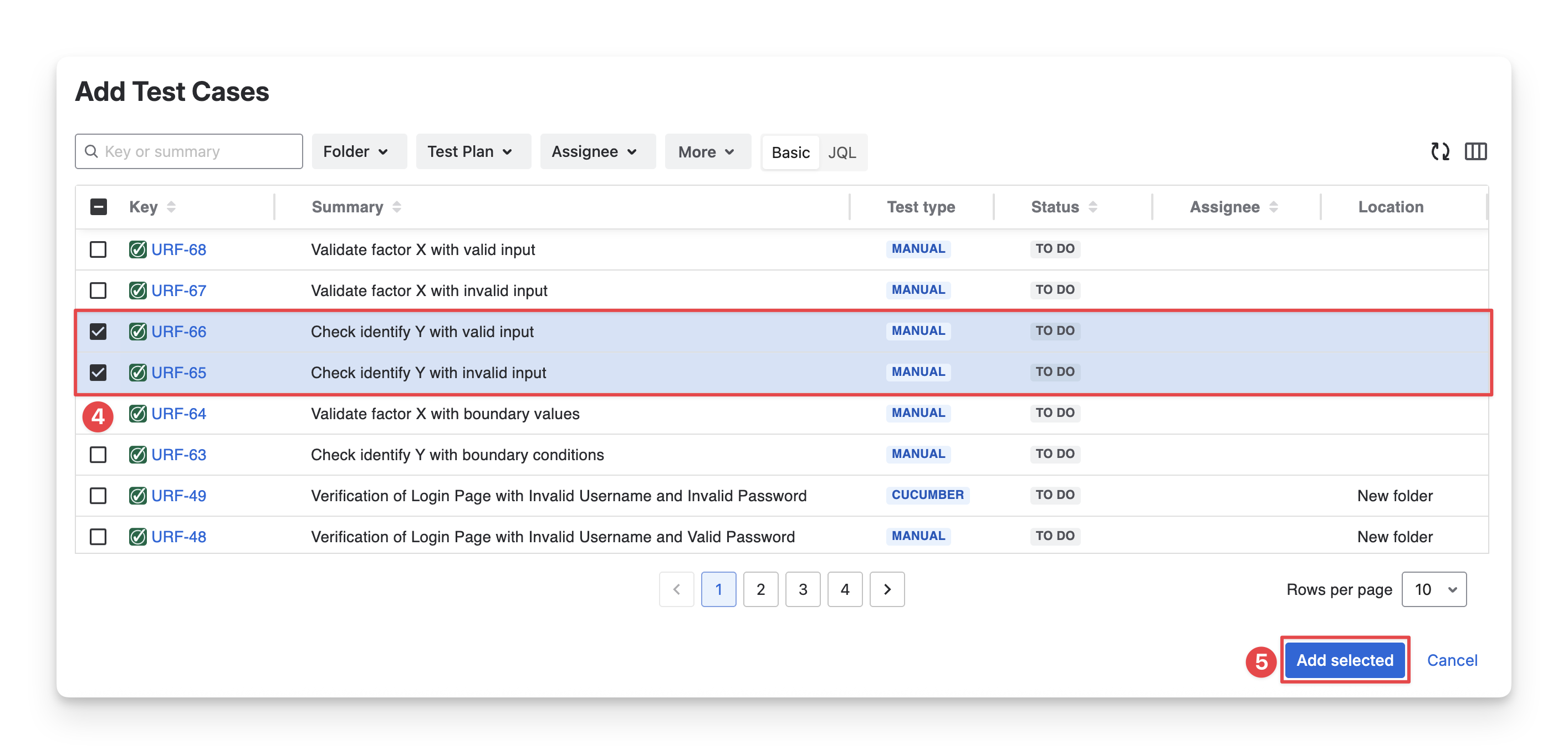Check the URF-68 row checkbox
The width and height of the screenshot is (1568, 754).
click(x=98, y=249)
